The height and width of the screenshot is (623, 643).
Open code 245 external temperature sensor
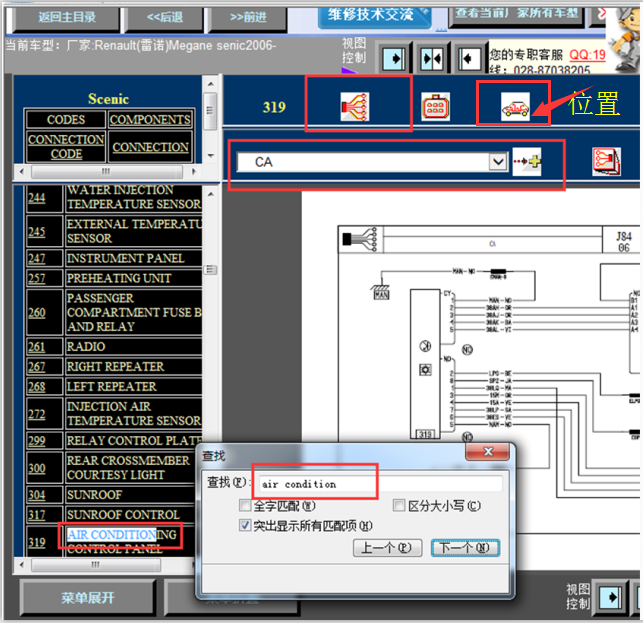[x=36, y=231]
